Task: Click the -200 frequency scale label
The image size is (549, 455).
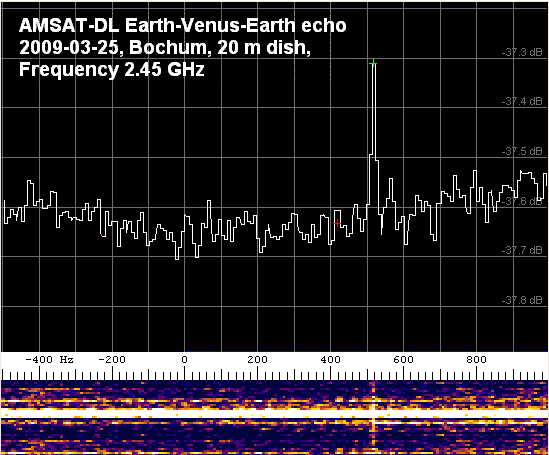Action: tap(112, 359)
